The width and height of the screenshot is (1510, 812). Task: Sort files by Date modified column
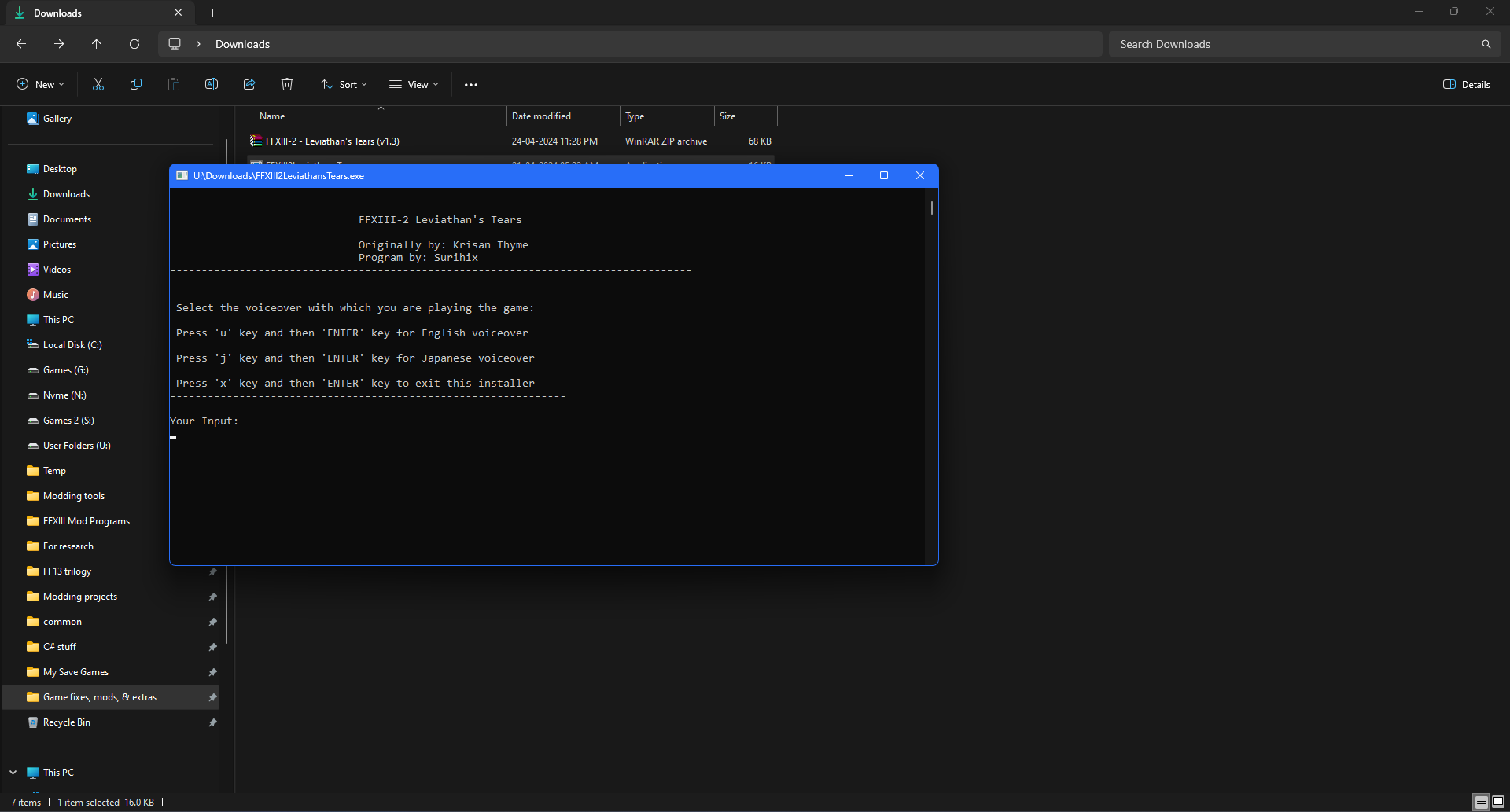click(563, 116)
